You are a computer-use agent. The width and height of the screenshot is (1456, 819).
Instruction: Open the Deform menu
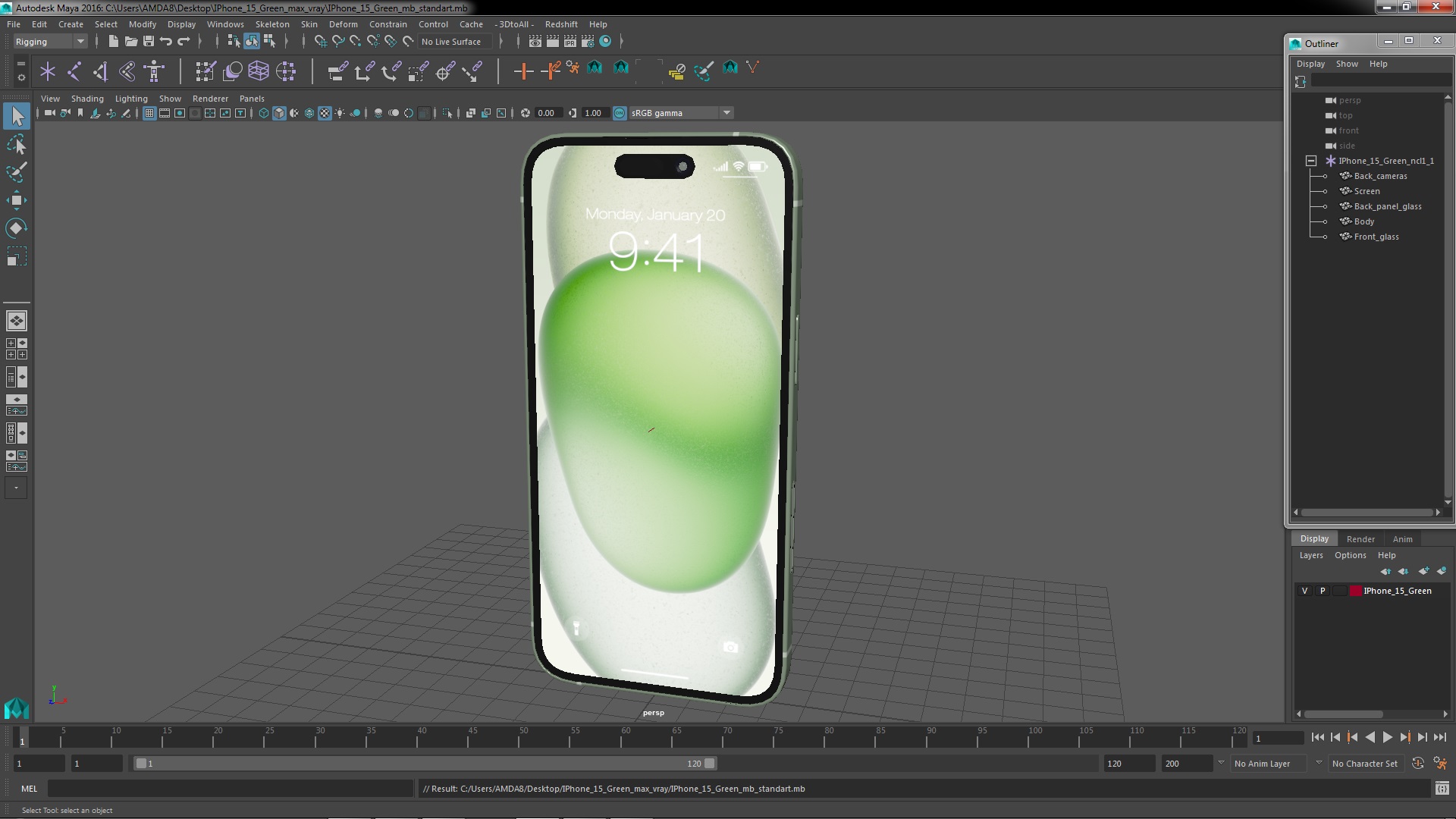pyautogui.click(x=343, y=24)
